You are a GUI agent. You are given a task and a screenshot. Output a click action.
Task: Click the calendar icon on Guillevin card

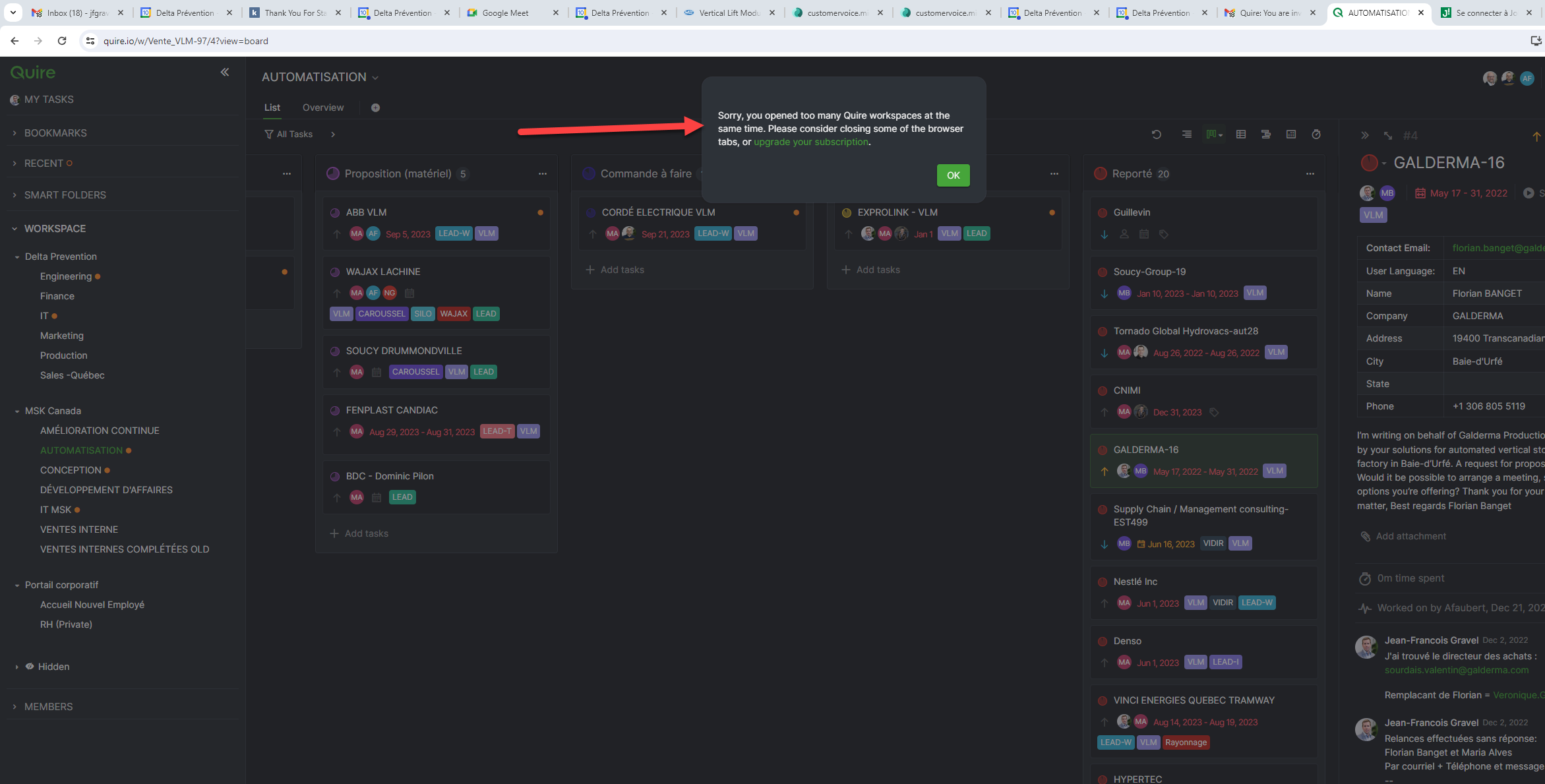coord(1144,234)
